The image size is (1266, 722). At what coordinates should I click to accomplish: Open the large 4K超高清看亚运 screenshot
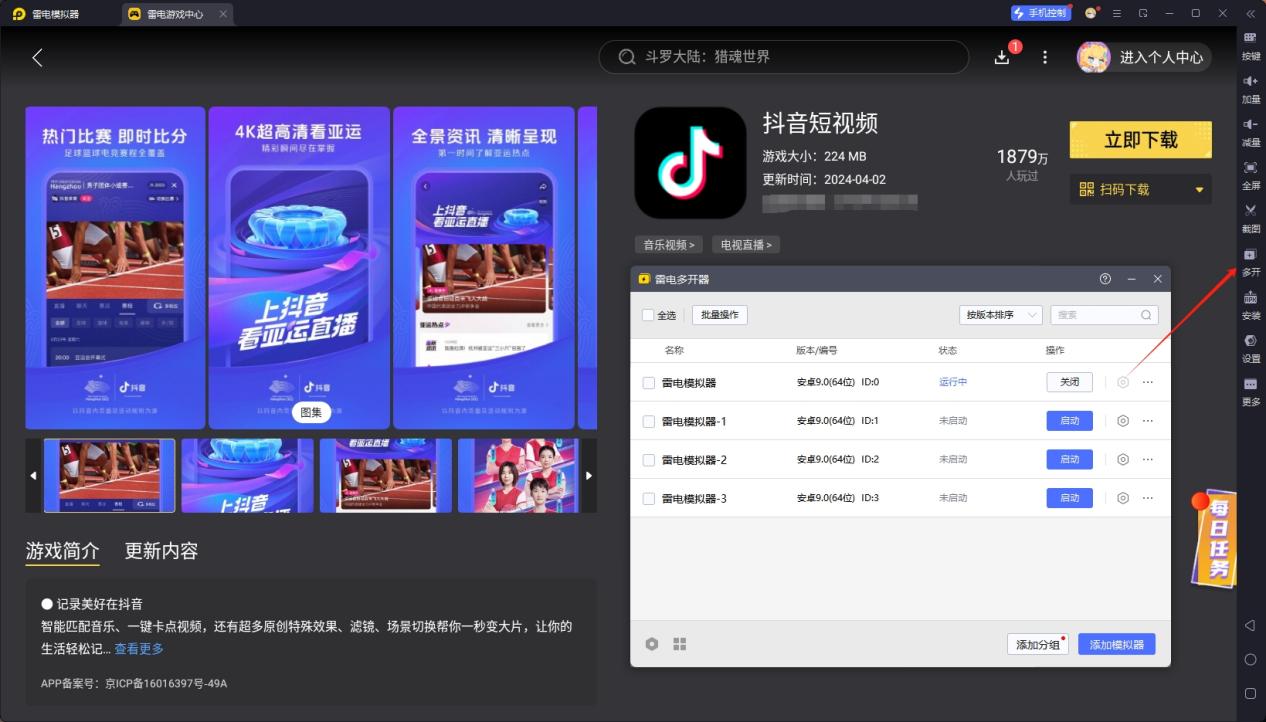[x=299, y=268]
